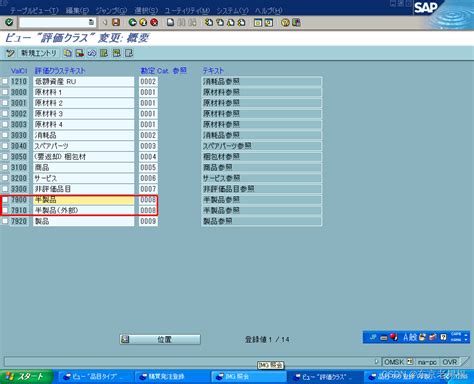
Task: Click the 半製品(外部) text field
Action: pos(83,210)
